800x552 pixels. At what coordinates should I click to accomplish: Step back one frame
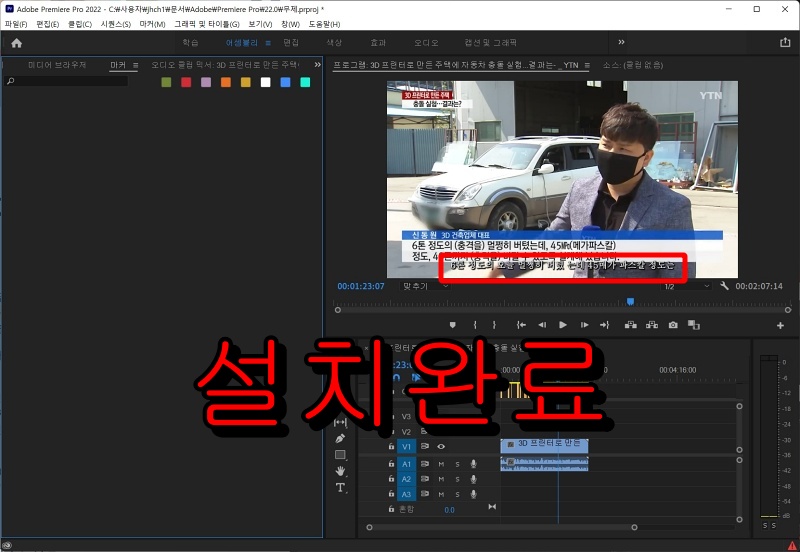pyautogui.click(x=542, y=325)
